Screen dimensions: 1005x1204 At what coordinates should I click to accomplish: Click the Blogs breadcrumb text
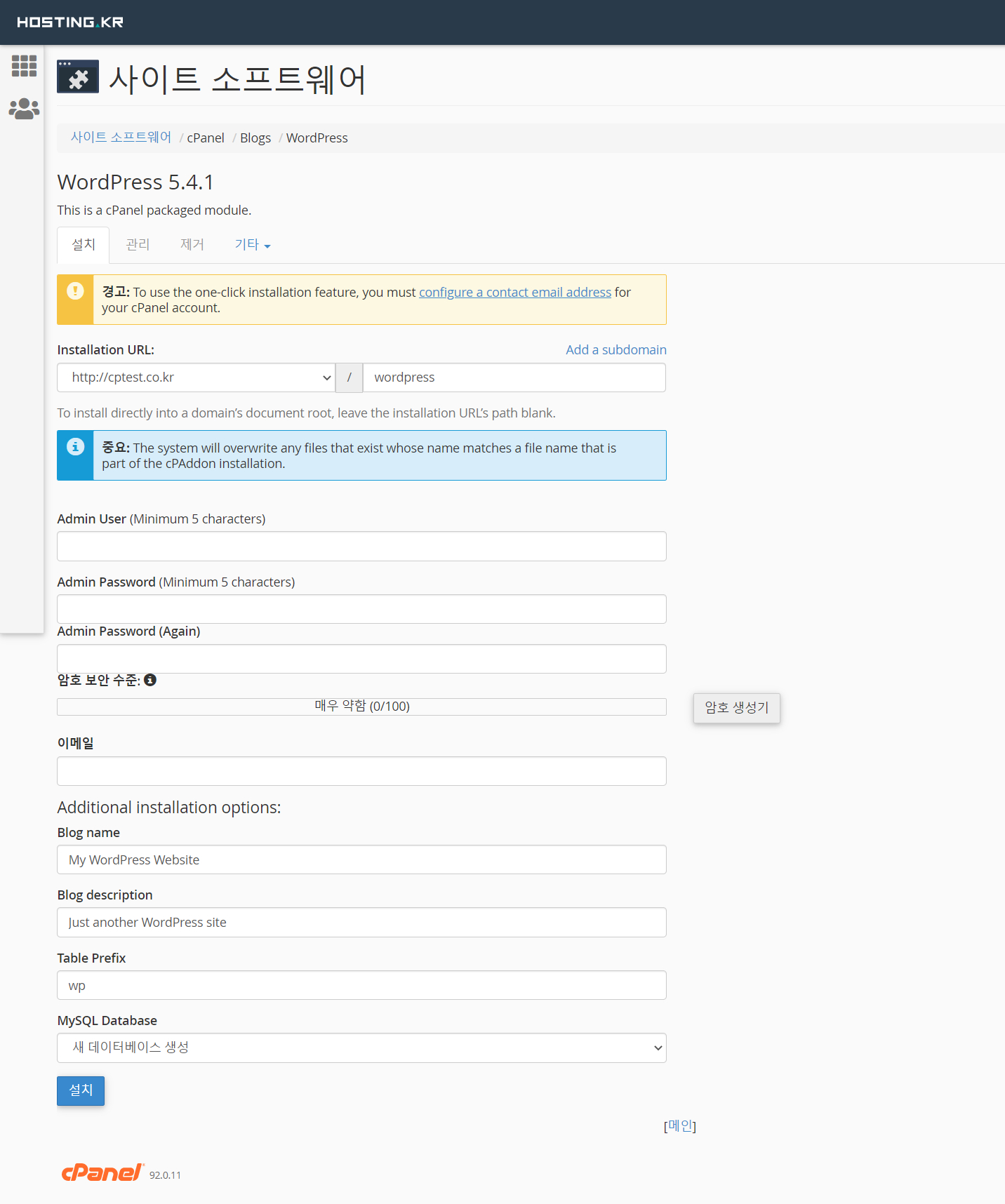click(255, 138)
